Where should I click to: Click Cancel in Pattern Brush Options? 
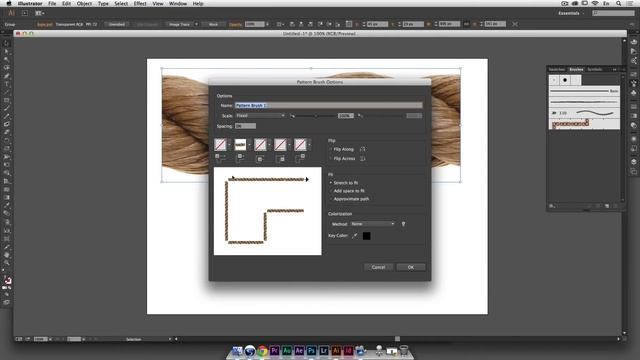tap(378, 267)
